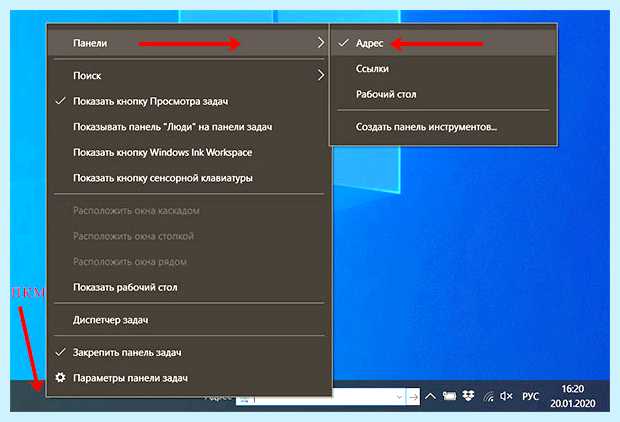This screenshot has width=620, height=422.
Task: Click inside the taskbar address field
Action: tap(362, 397)
